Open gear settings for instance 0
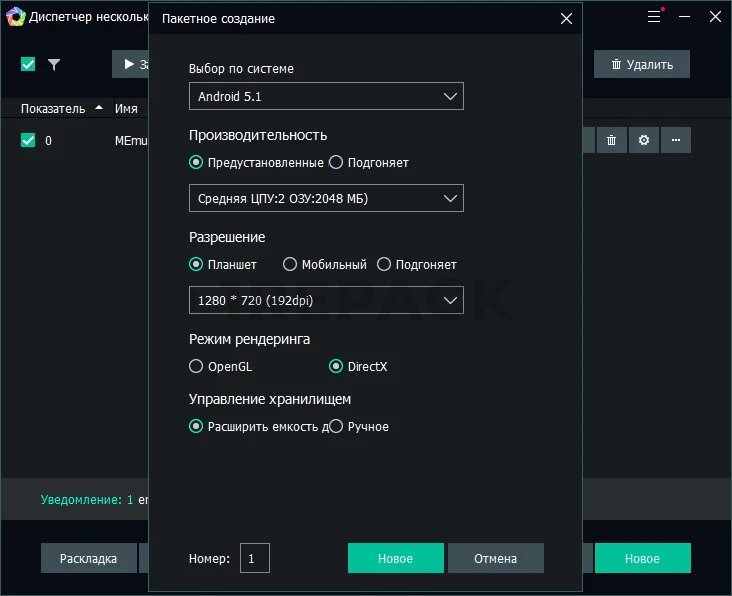732x596 pixels. [644, 141]
